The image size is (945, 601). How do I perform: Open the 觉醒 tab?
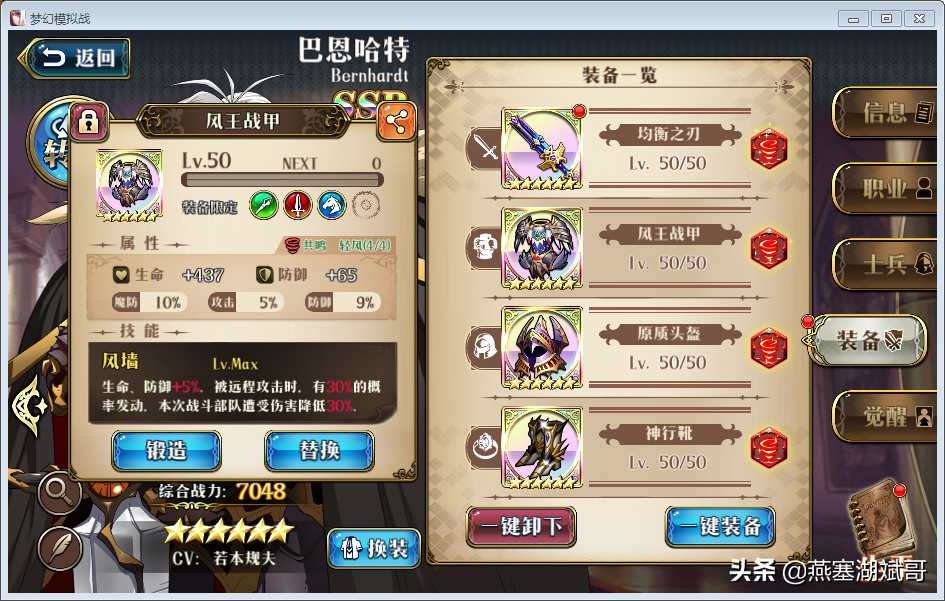(x=886, y=416)
